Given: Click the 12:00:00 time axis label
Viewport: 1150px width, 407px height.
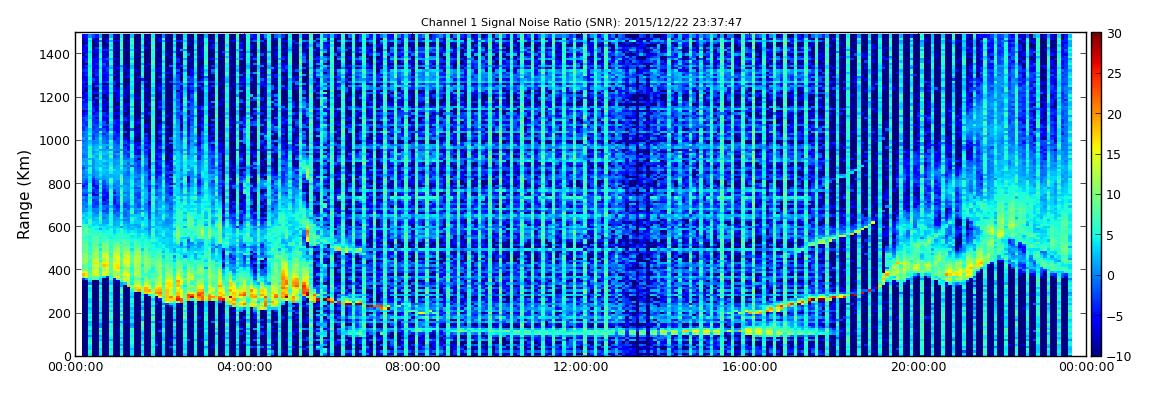Looking at the screenshot, I should 581,368.
